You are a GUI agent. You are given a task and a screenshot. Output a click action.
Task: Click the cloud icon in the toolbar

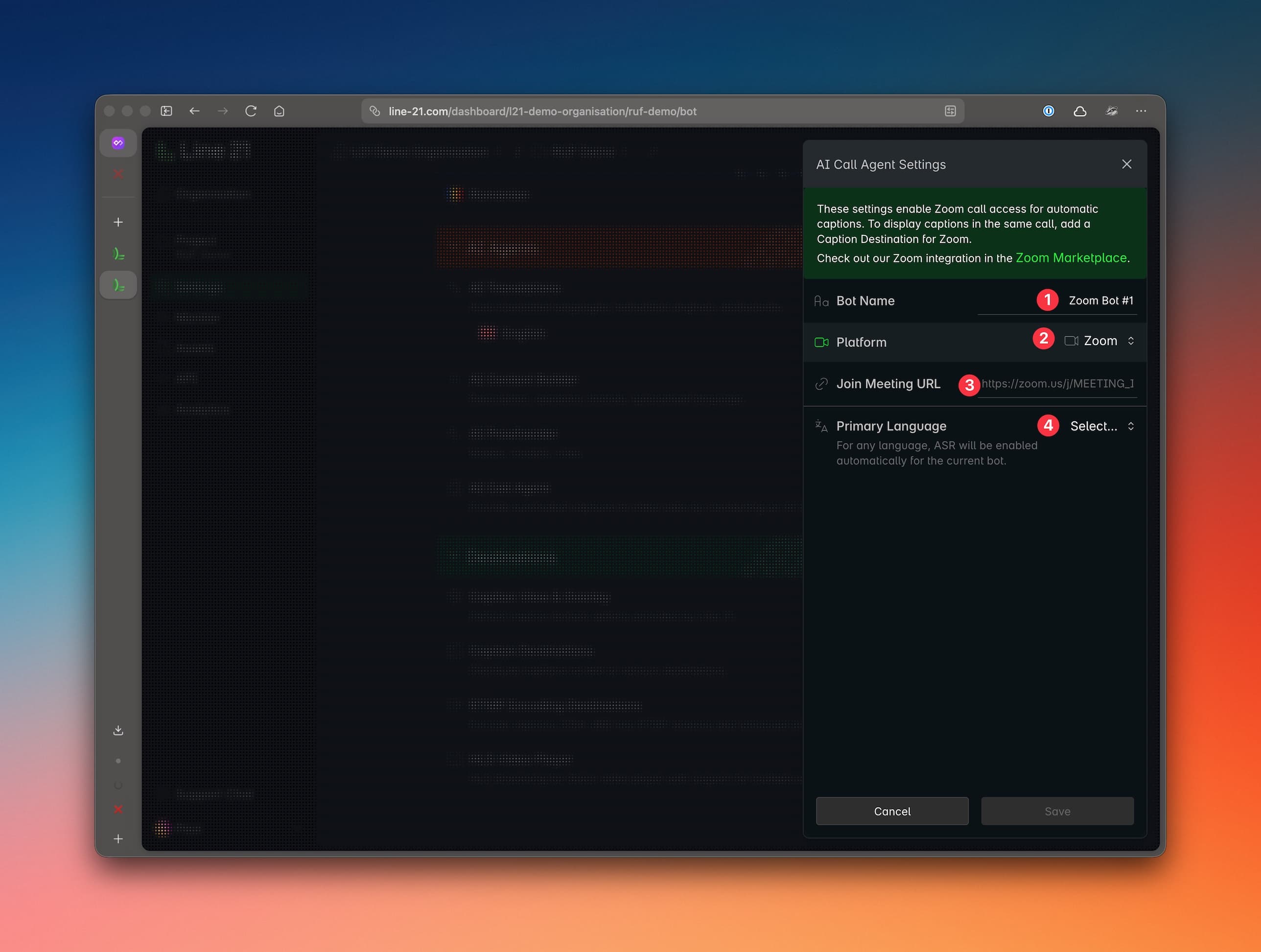point(1080,111)
